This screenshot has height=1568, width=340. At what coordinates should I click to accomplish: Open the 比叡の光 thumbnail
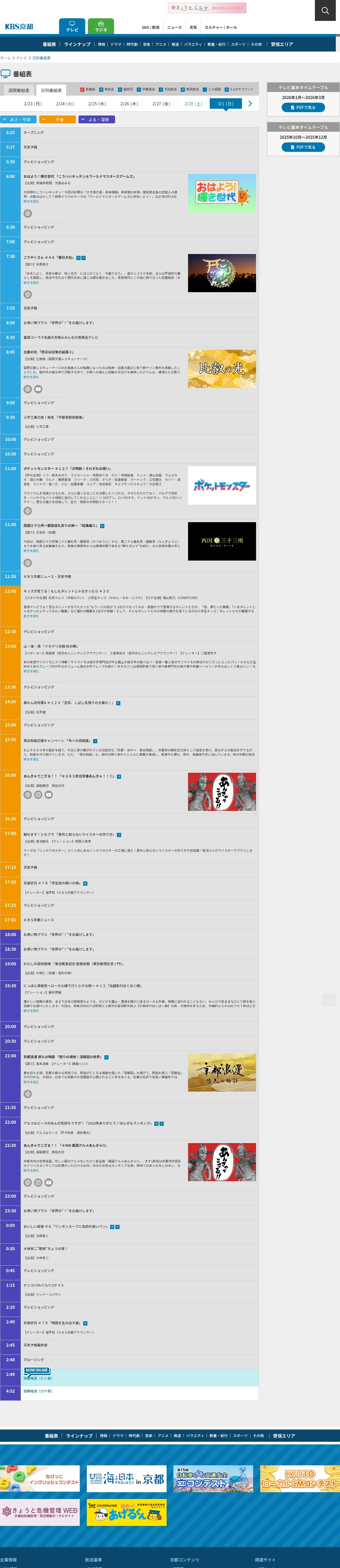click(x=222, y=368)
